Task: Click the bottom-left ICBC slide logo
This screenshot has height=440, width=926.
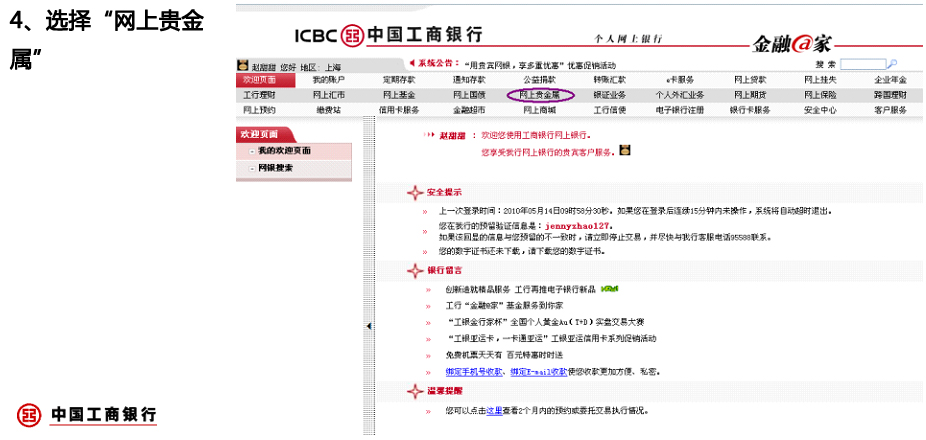Action: click(86, 415)
